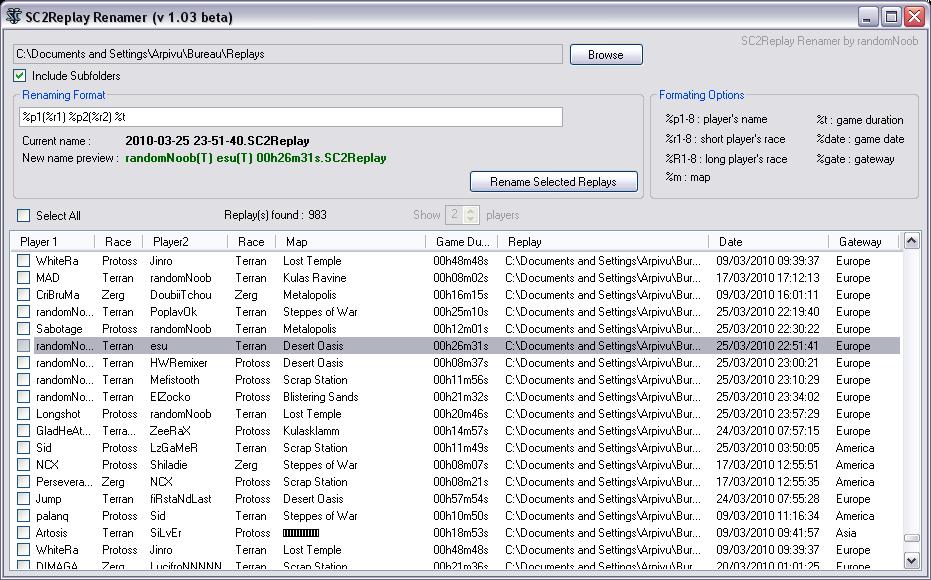Select the HWRemixer player cell
This screenshot has width=931, height=580.
pos(179,363)
